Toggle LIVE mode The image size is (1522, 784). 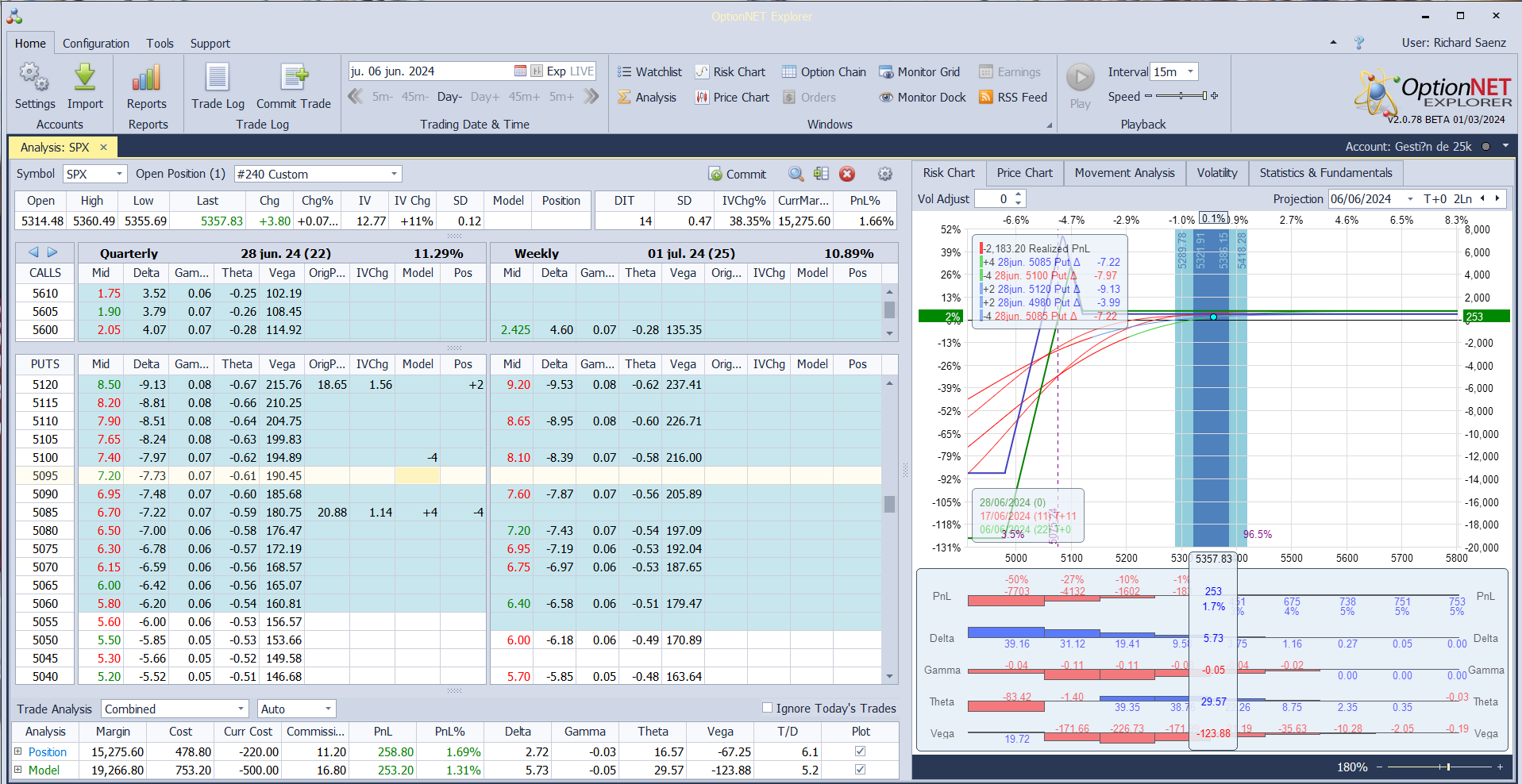[x=582, y=71]
